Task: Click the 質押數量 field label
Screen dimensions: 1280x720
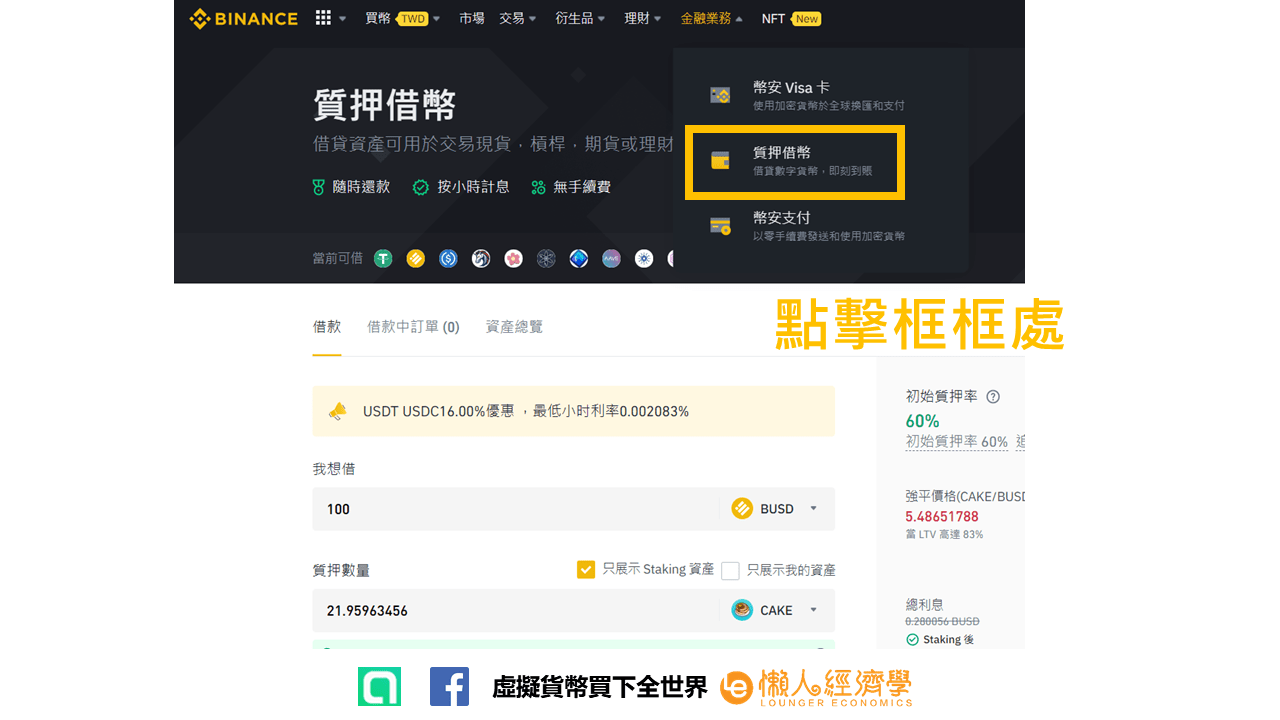Action: [x=341, y=571]
